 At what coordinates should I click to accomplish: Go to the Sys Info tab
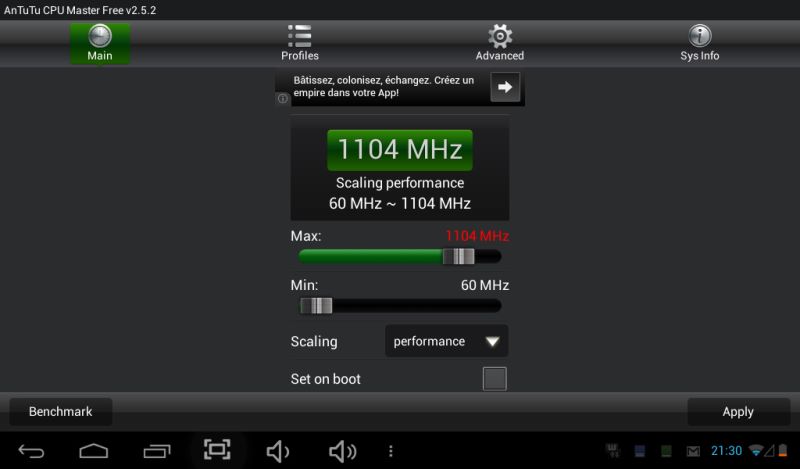(x=699, y=43)
